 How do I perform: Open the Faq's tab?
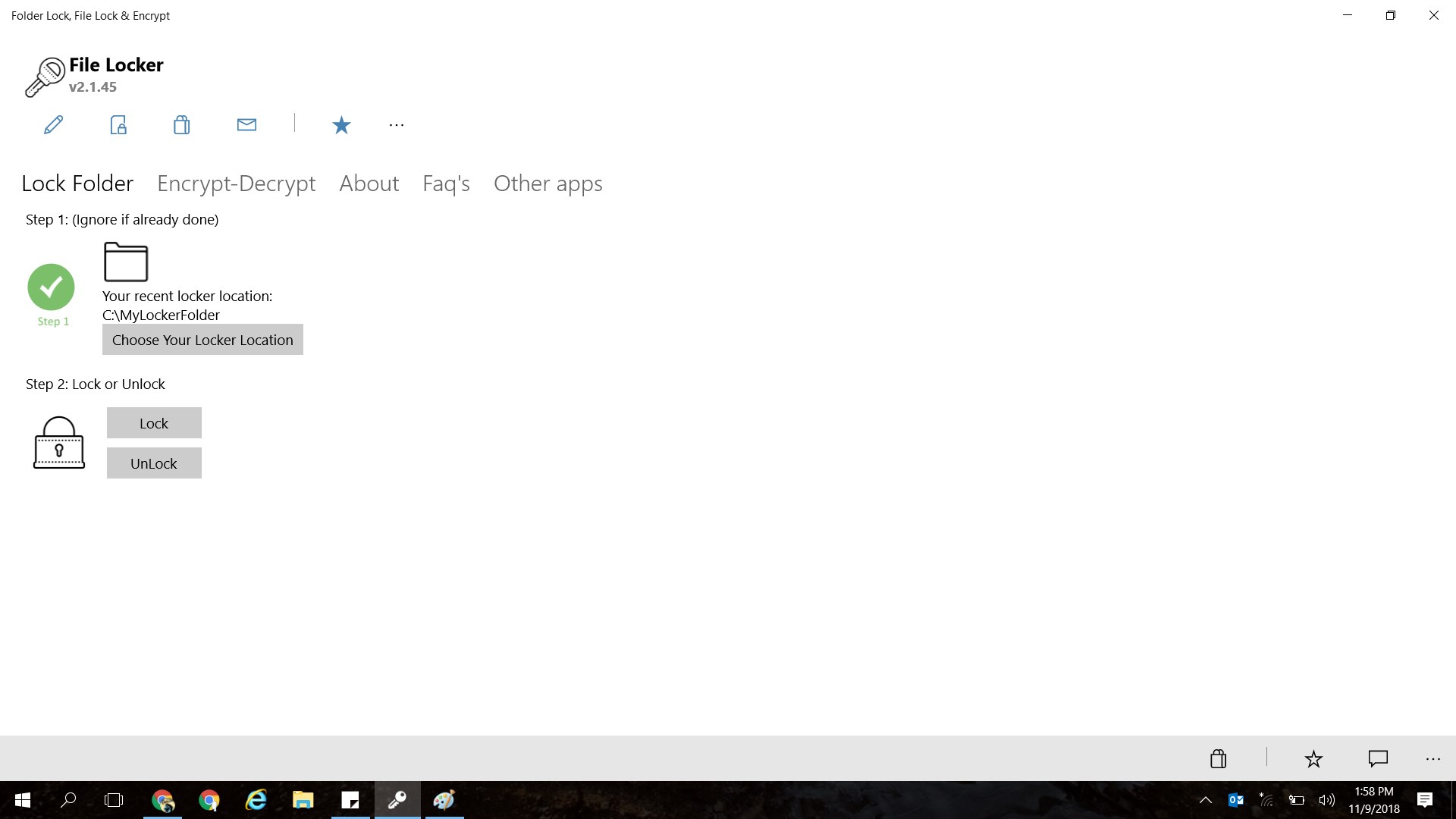(x=446, y=184)
